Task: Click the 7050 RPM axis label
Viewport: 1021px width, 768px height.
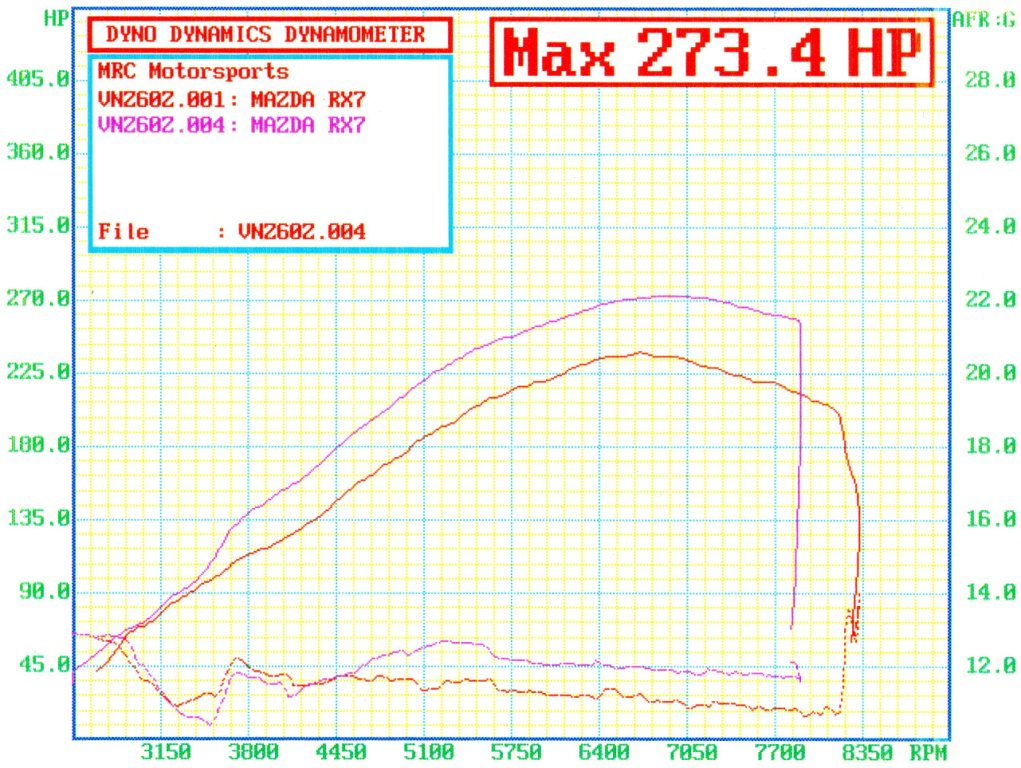Action: [692, 752]
